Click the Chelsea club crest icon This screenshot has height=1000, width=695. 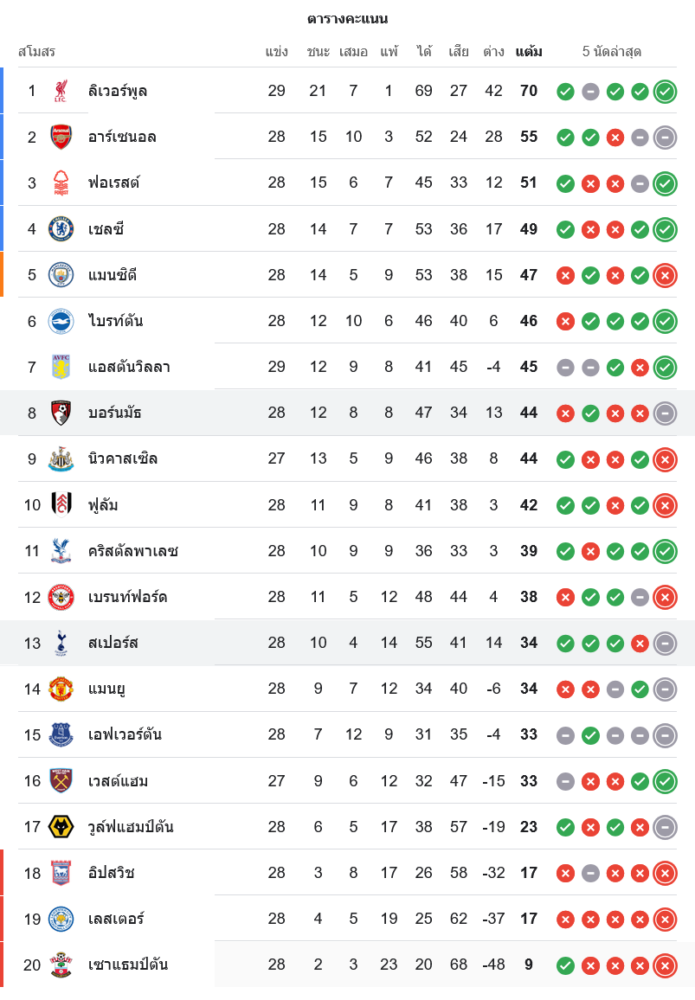(x=62, y=229)
